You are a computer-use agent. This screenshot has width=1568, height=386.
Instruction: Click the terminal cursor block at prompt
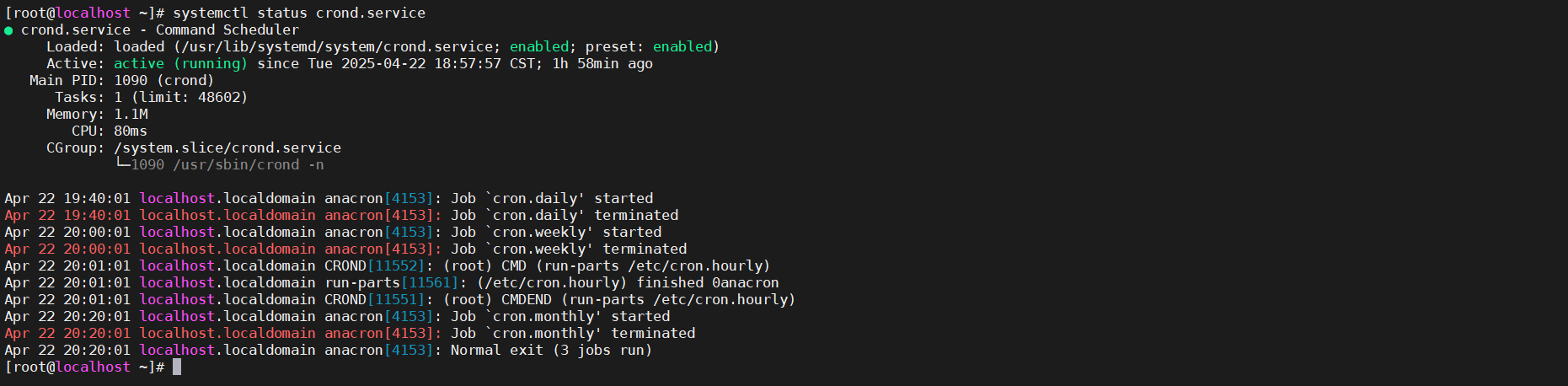click(177, 367)
